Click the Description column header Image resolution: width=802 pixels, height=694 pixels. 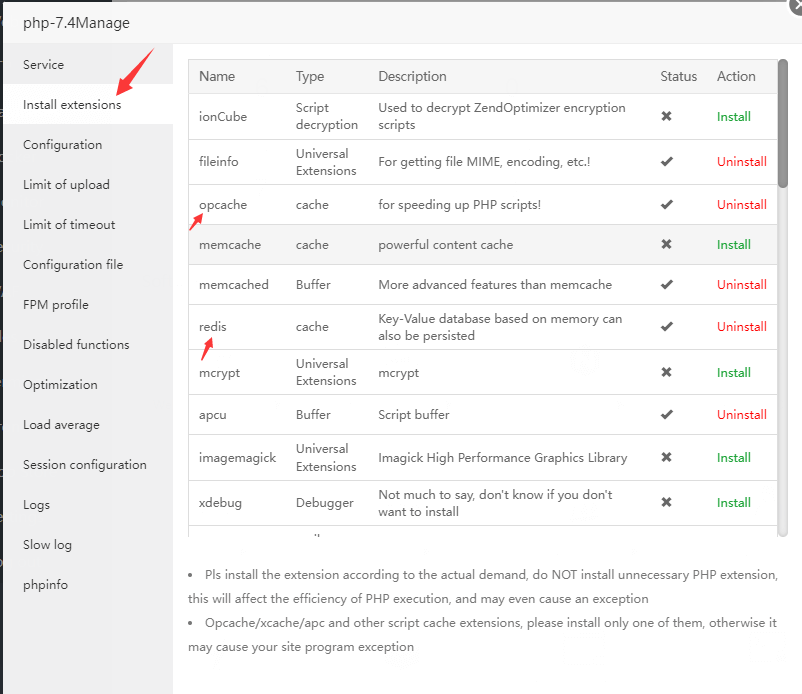coord(412,76)
